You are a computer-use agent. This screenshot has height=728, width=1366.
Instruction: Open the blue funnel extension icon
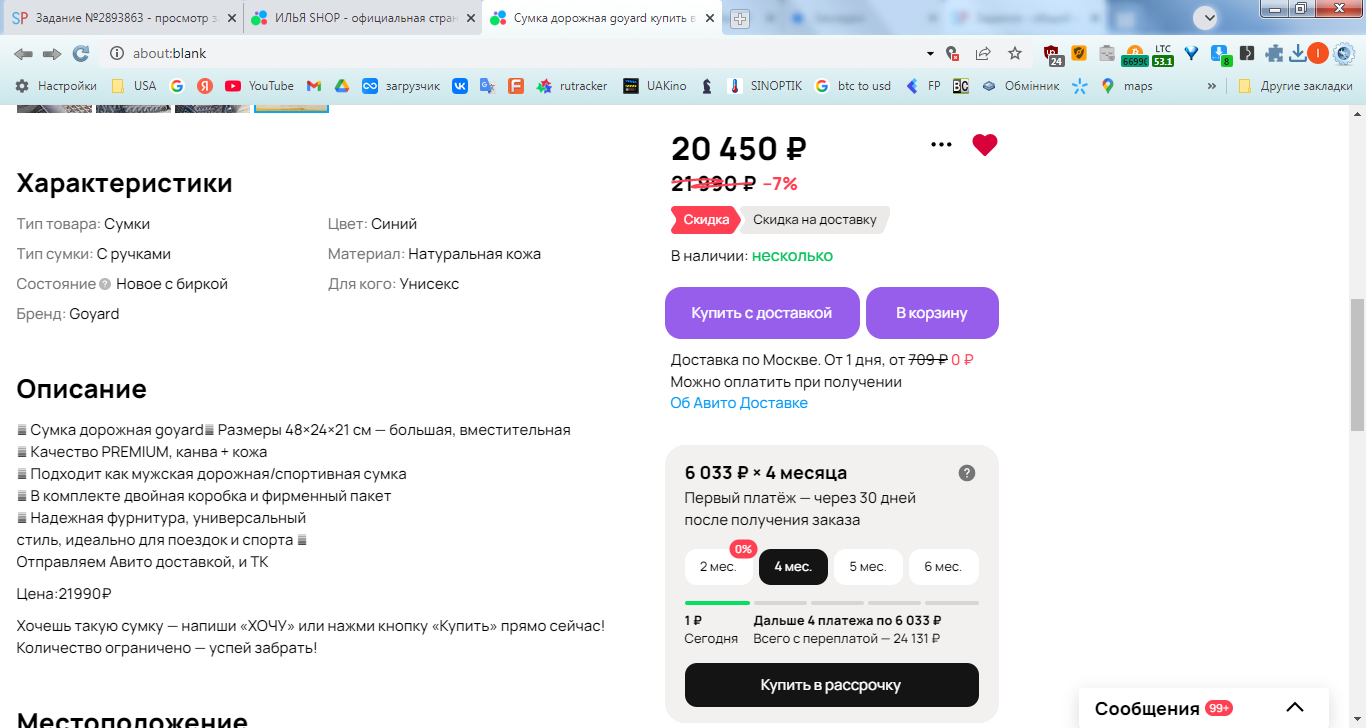coord(1192,53)
